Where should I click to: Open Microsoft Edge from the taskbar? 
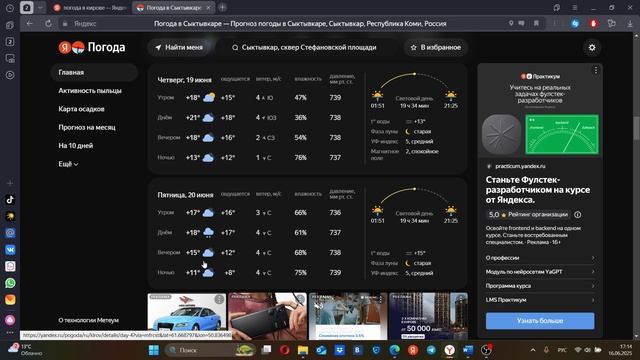click(x=394, y=350)
